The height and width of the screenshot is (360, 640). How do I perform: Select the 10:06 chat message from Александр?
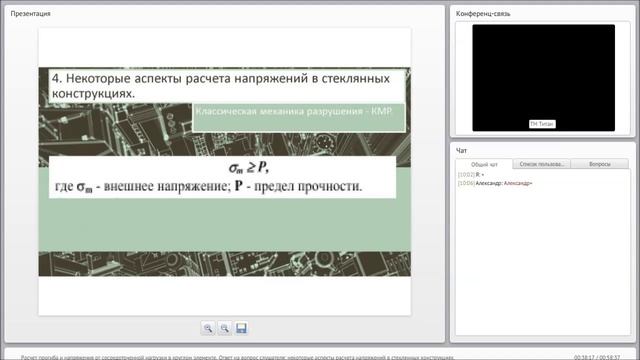tap(495, 183)
